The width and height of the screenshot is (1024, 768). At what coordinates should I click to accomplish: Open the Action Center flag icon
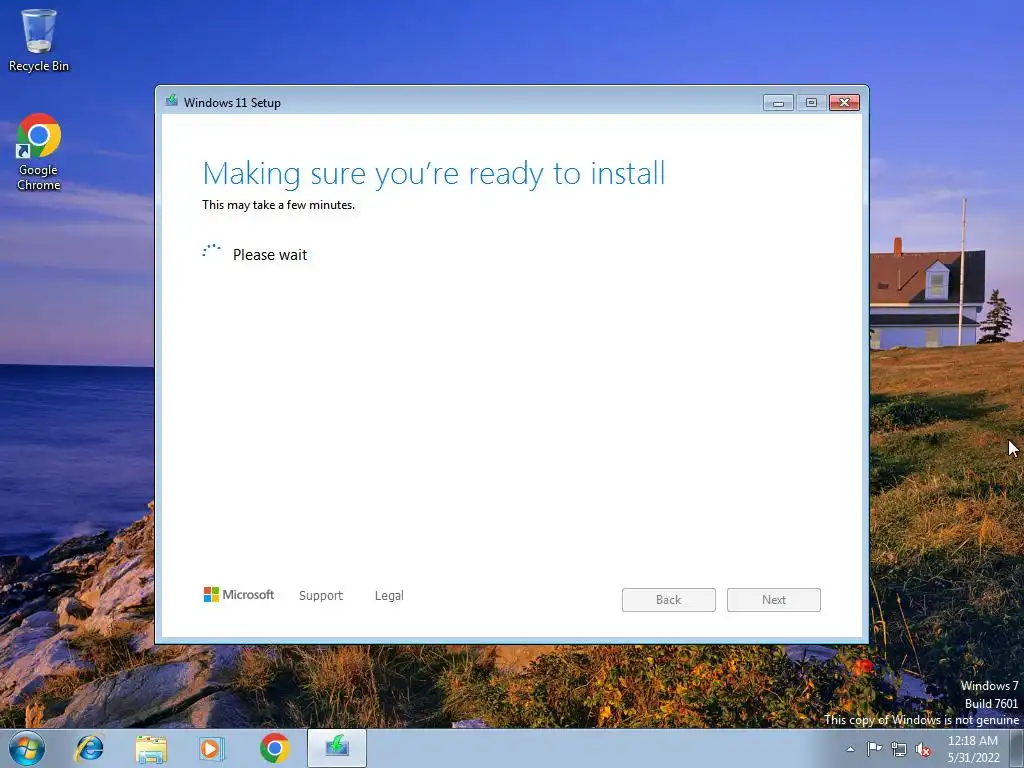point(874,749)
